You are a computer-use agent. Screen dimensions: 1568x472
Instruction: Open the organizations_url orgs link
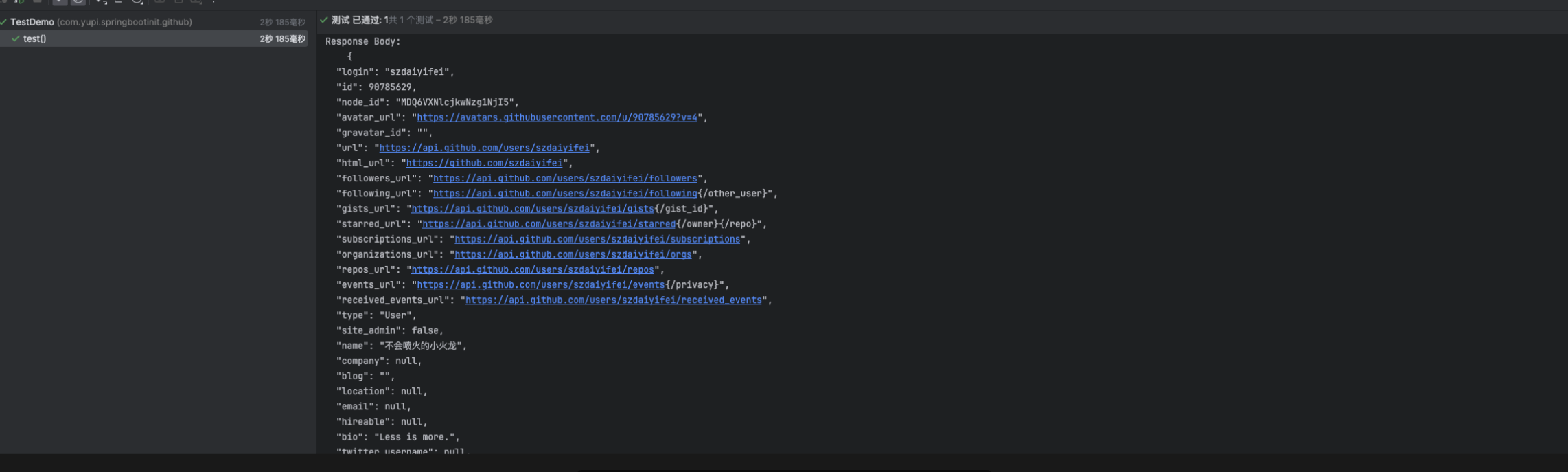[x=573, y=254]
